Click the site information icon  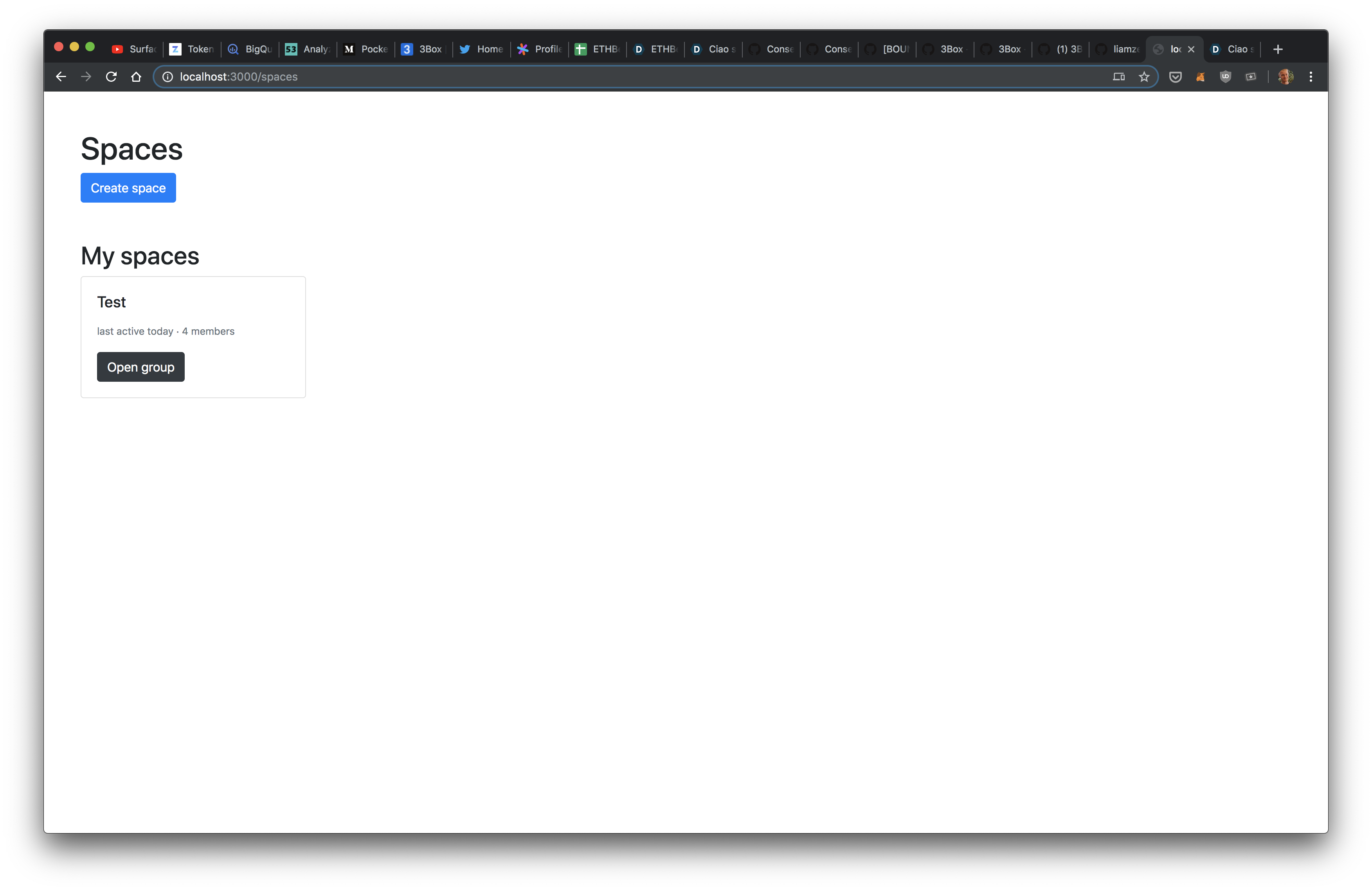coord(167,77)
